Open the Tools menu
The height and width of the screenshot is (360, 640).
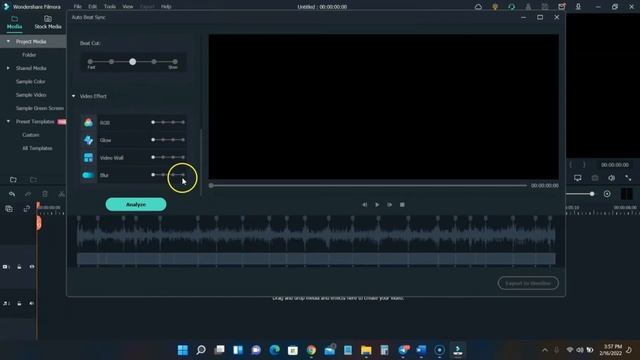click(109, 7)
